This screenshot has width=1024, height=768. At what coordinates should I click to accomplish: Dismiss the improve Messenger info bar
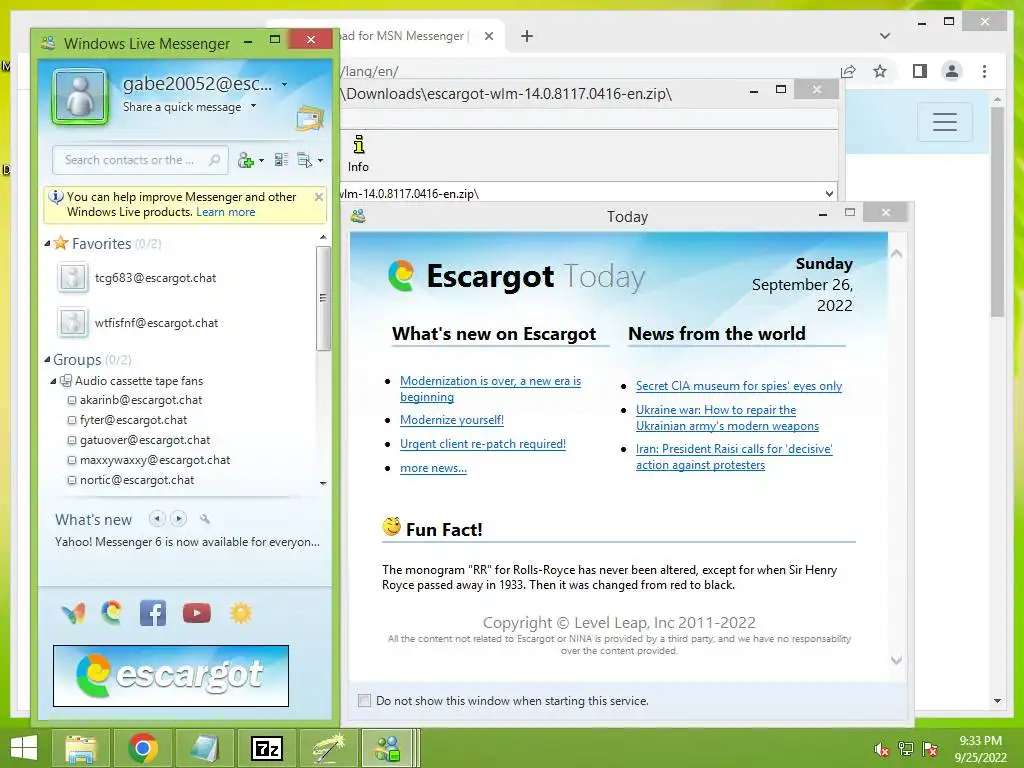point(319,197)
